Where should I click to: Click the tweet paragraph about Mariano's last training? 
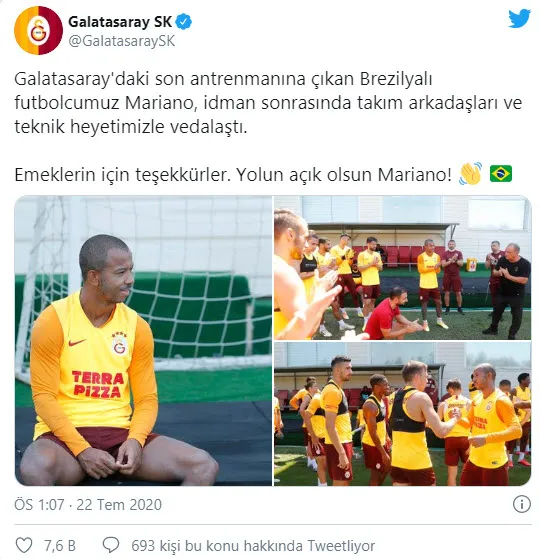click(x=268, y=103)
